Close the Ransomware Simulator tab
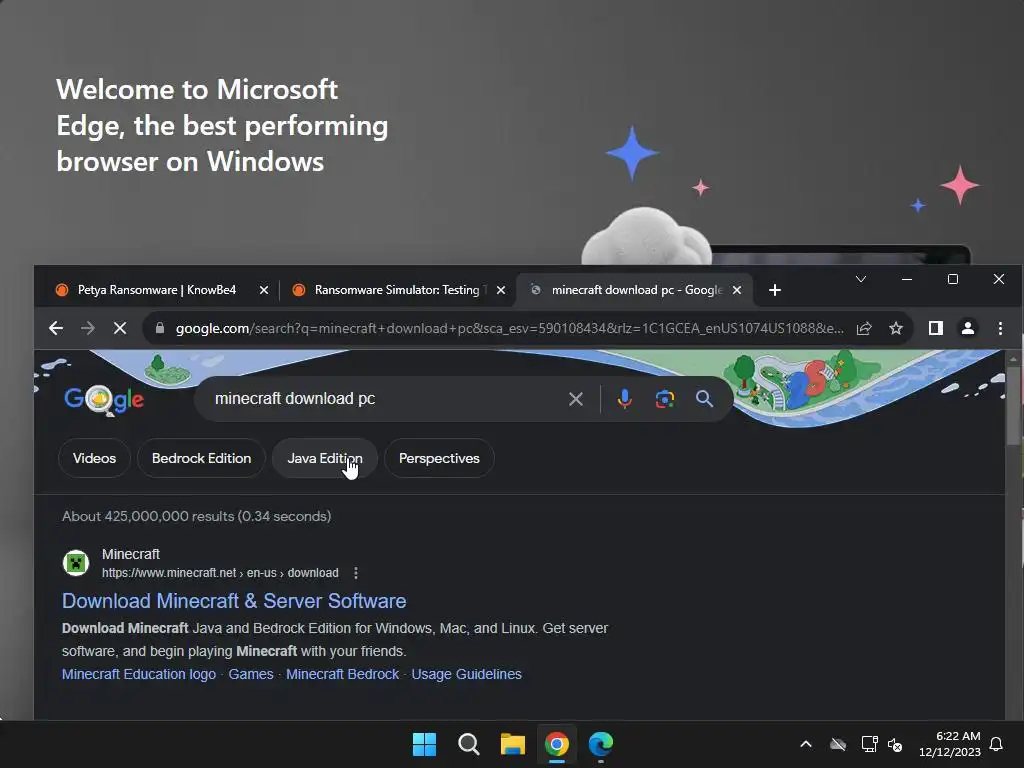 (x=500, y=290)
